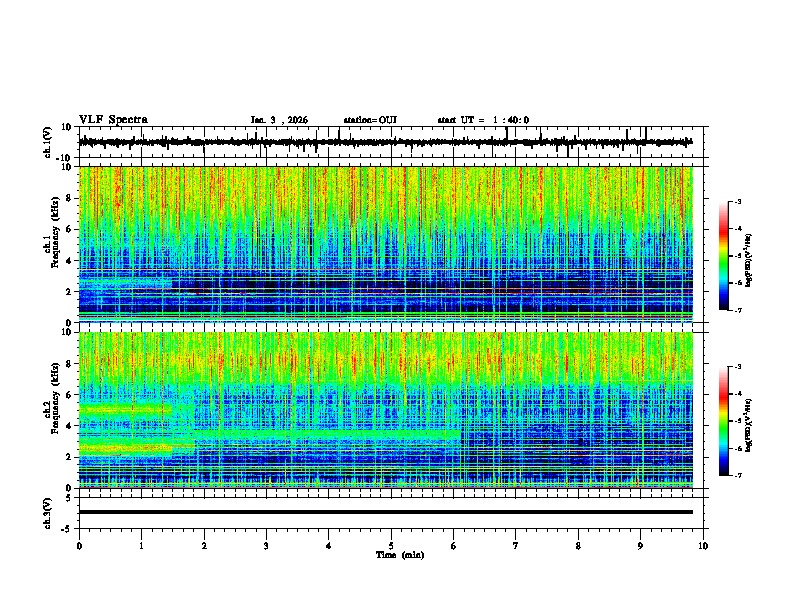The height and width of the screenshot is (612, 792).
Task: Click the "8" kHz tick on ch.2 frequency axis
Action: pyautogui.click(x=69, y=364)
